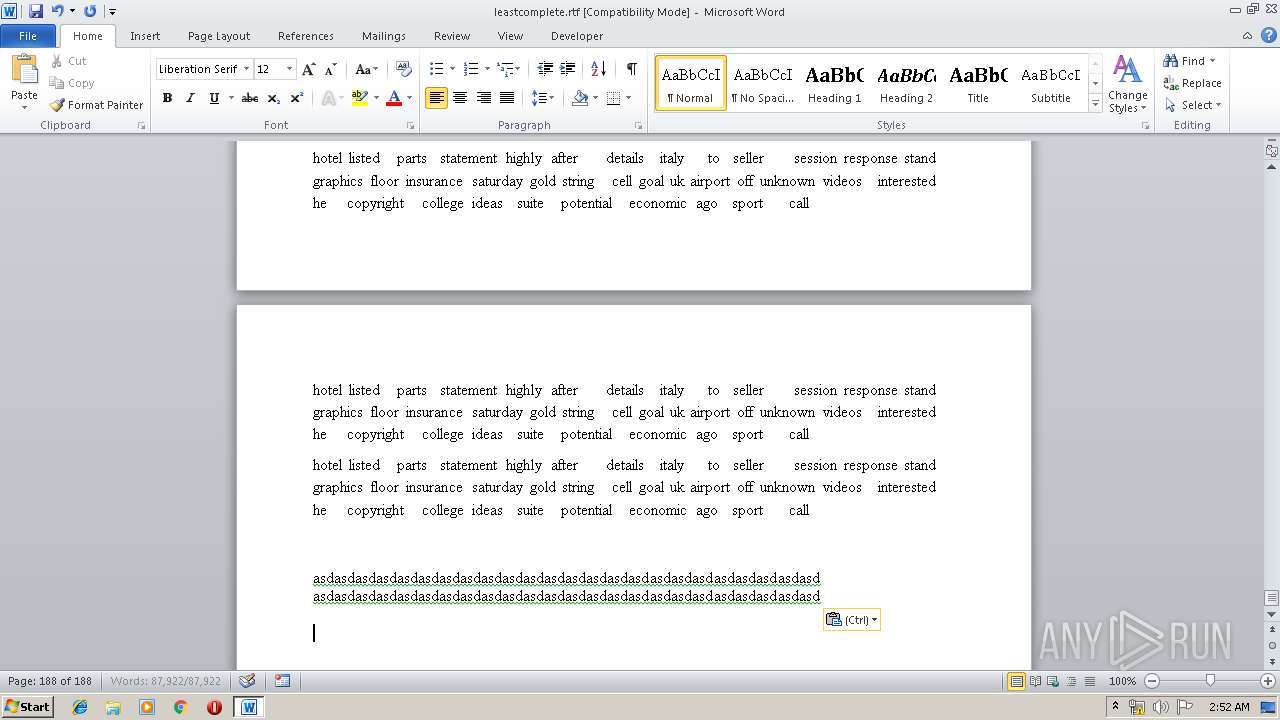The height and width of the screenshot is (720, 1280).
Task: Click the Clear Formatting icon
Action: [404, 69]
